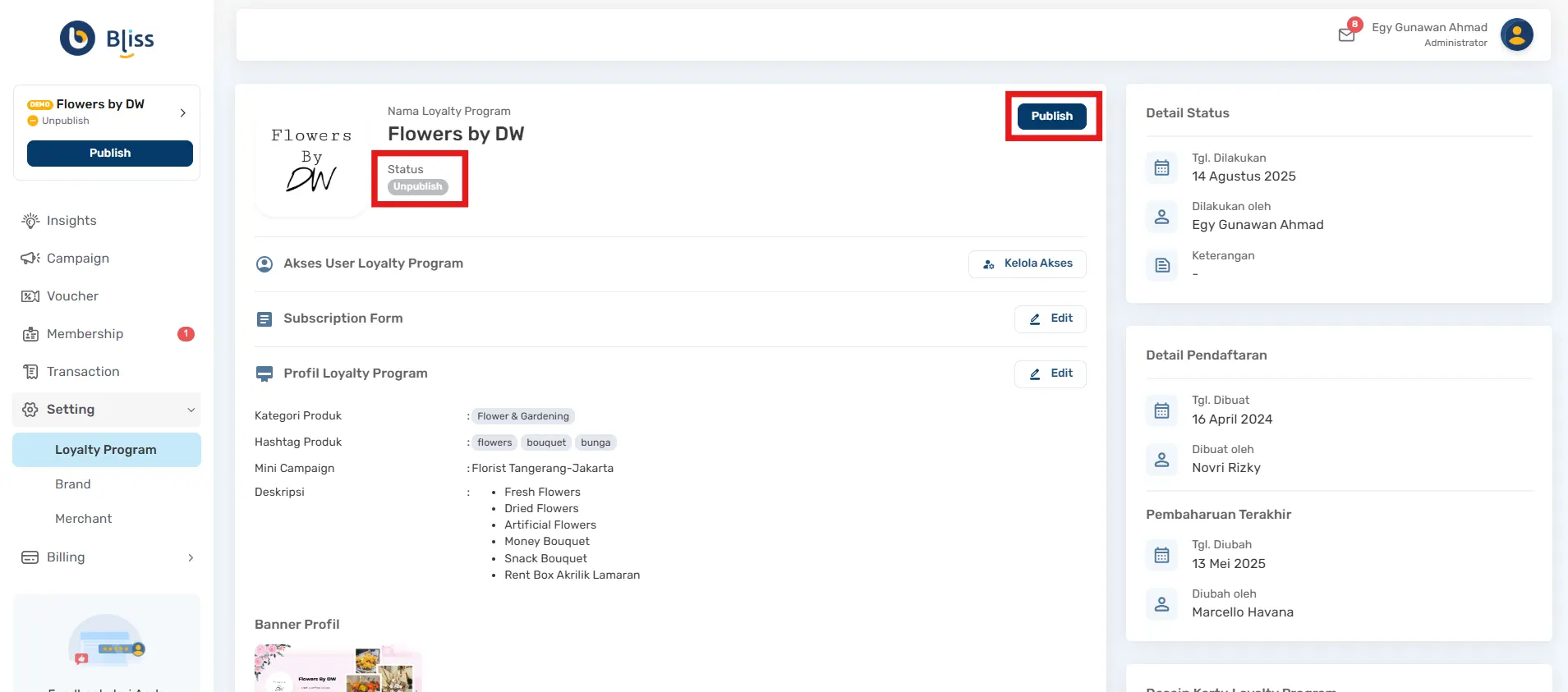1568x692 pixels.
Task: Open the Merchant settings page
Action: click(84, 519)
